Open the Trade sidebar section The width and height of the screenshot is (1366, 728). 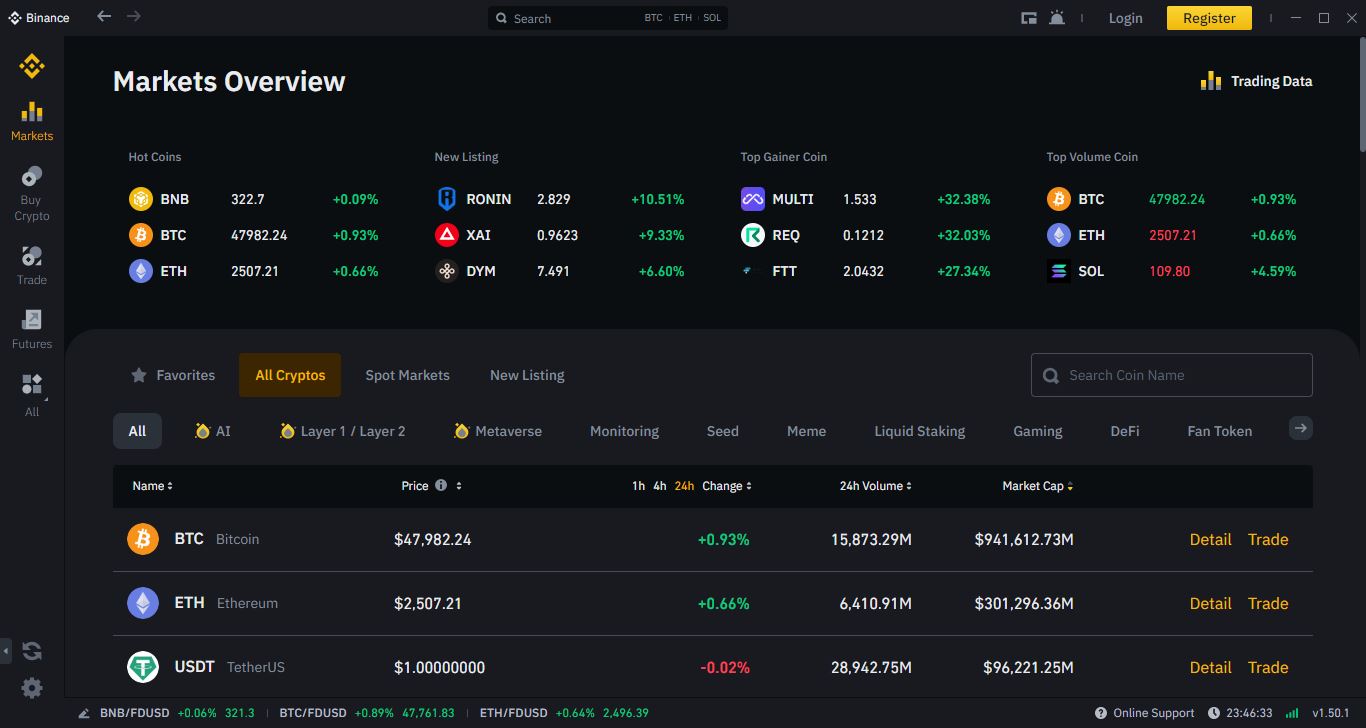32,265
